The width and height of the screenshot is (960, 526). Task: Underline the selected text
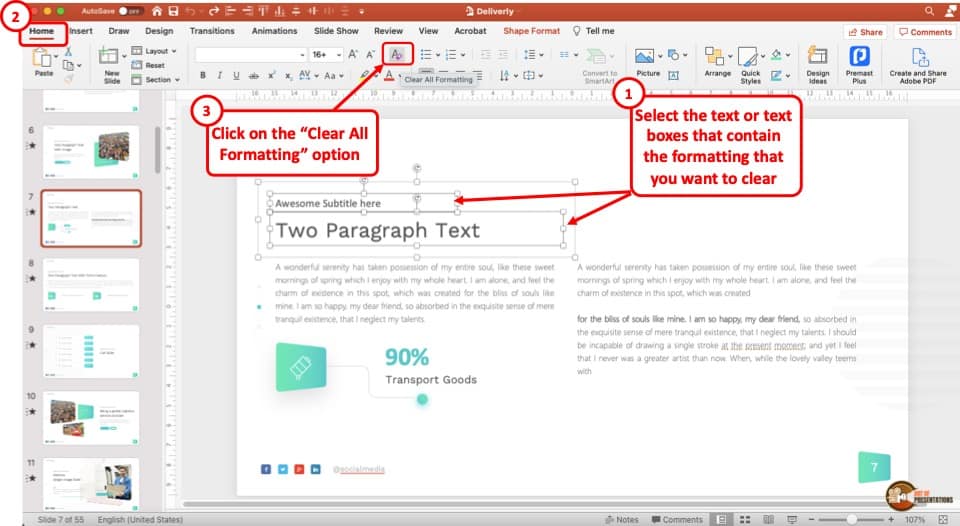[236, 75]
